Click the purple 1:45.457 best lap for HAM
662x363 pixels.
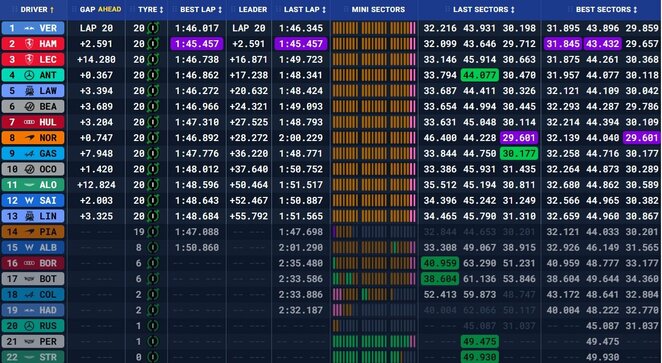pos(197,44)
